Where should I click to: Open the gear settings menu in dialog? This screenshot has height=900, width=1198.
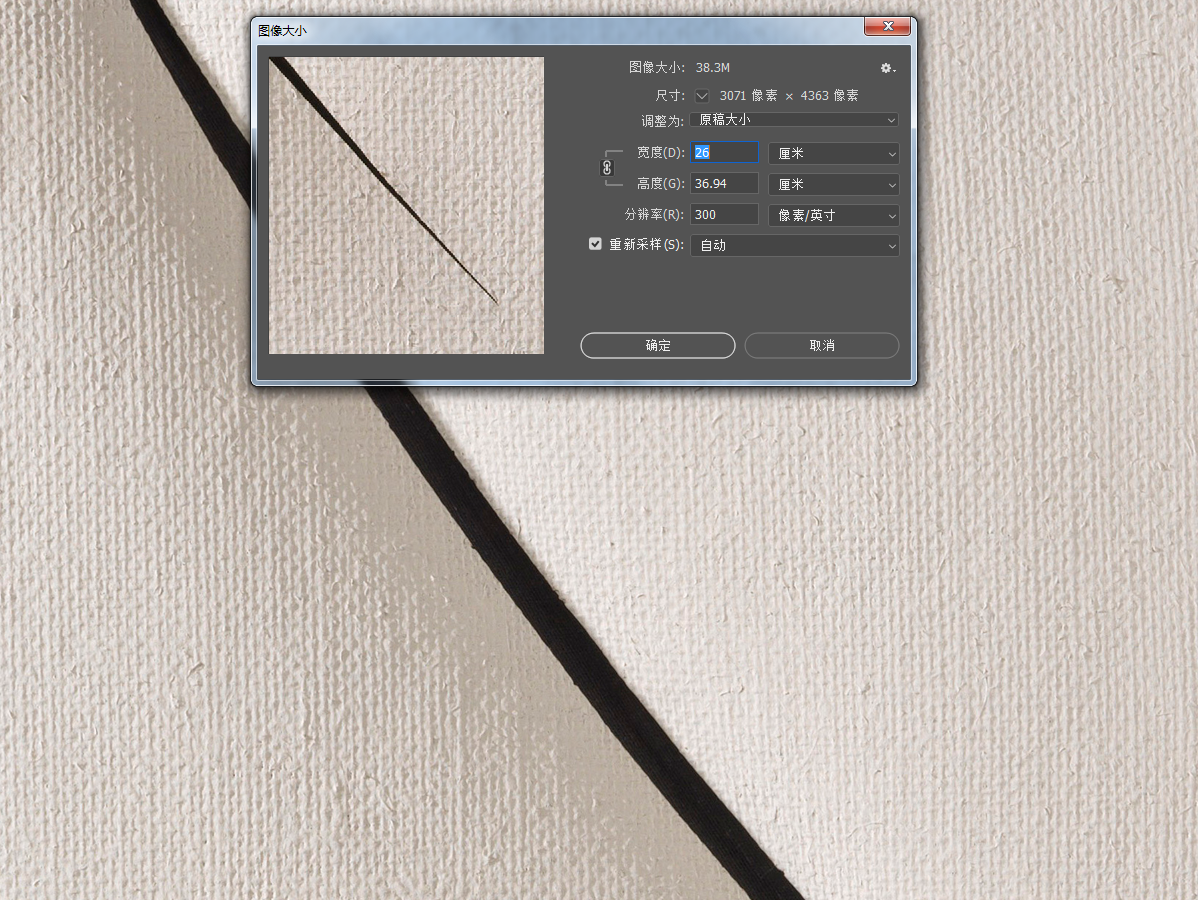coord(887,68)
